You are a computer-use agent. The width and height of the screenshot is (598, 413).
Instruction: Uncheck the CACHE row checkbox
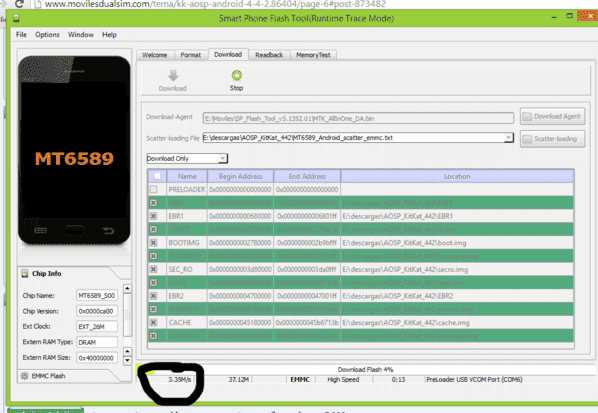pos(153,323)
